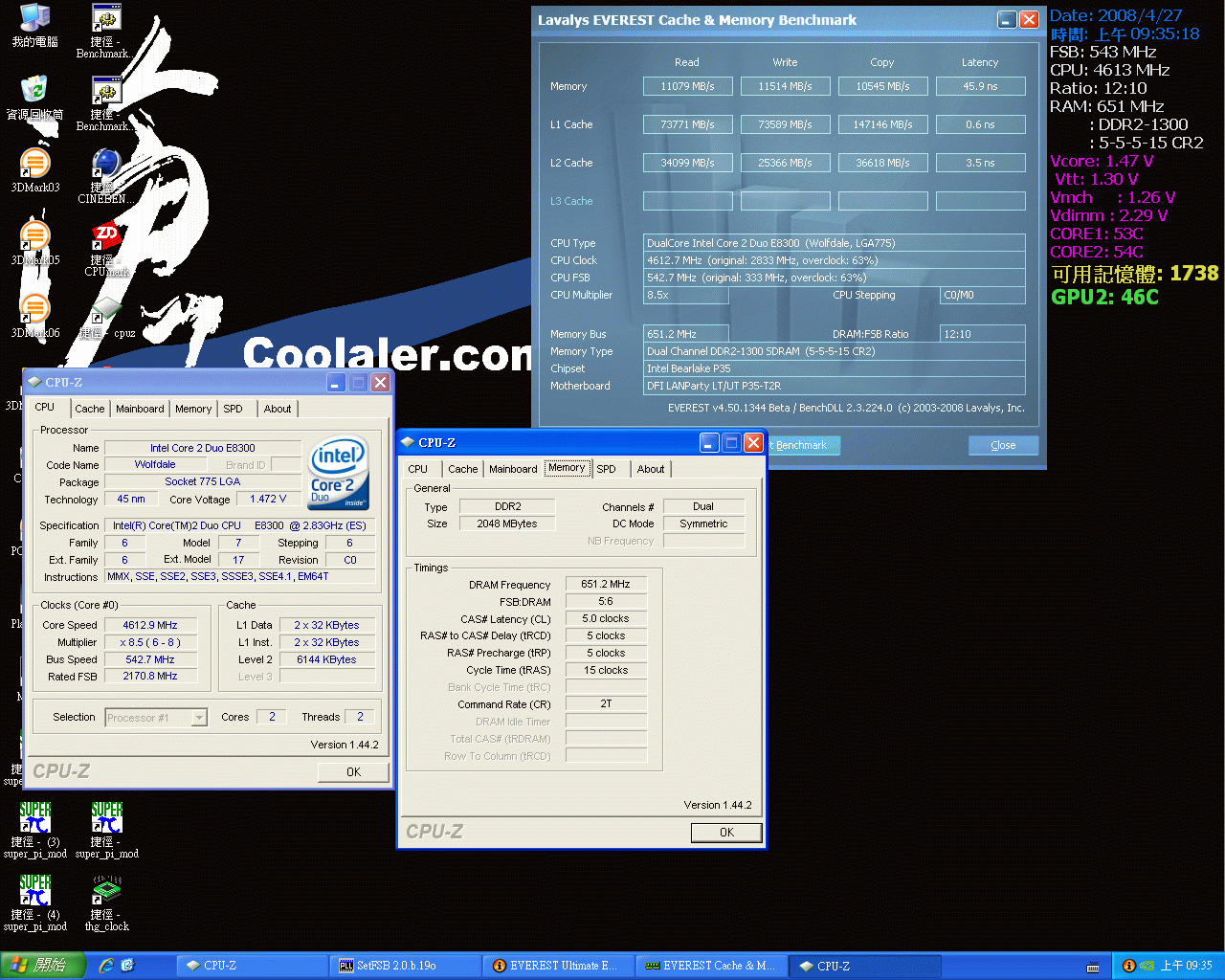This screenshot has height=980, width=1225.
Task: Click Close in EVEREST benchmark window
Action: pos(1003,445)
